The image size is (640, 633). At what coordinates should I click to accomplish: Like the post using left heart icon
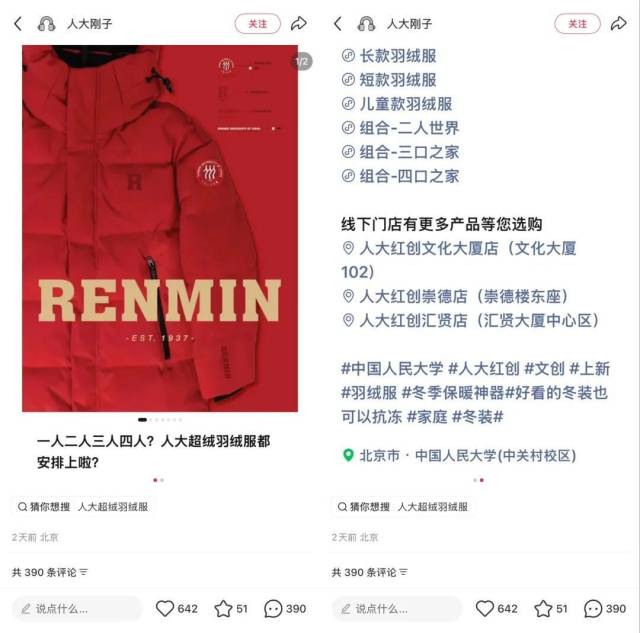click(x=165, y=609)
